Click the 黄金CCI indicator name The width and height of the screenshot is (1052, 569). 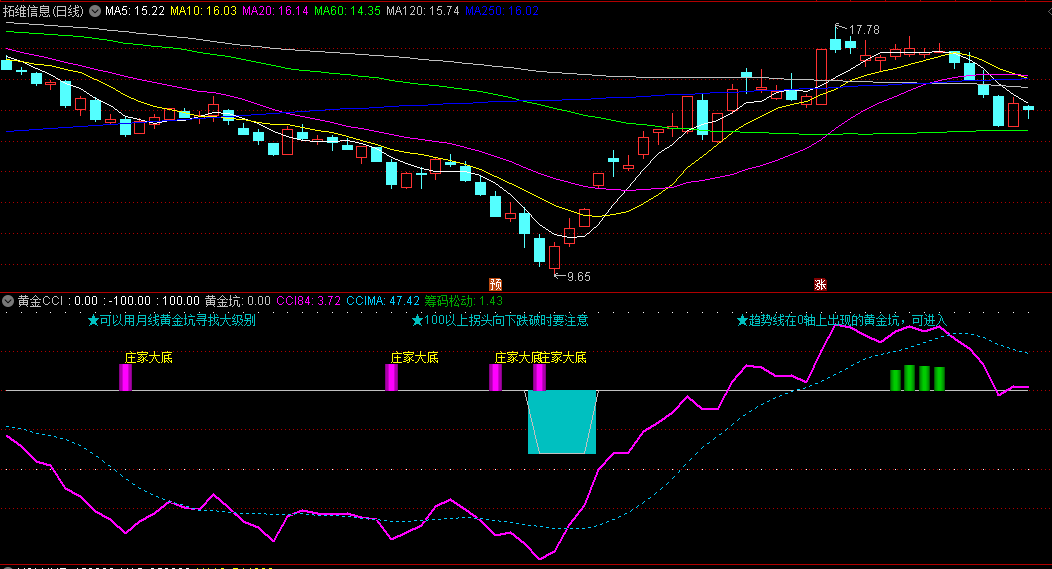pos(40,301)
